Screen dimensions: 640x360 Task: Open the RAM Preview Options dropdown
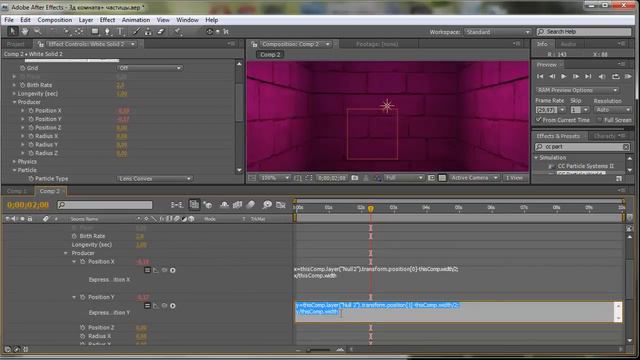(577, 90)
